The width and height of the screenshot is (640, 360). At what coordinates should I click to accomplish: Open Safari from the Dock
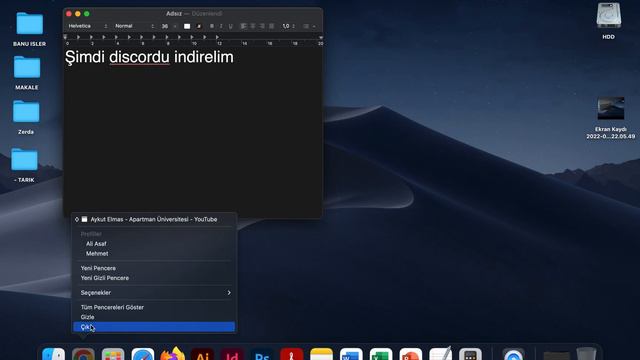point(143,354)
